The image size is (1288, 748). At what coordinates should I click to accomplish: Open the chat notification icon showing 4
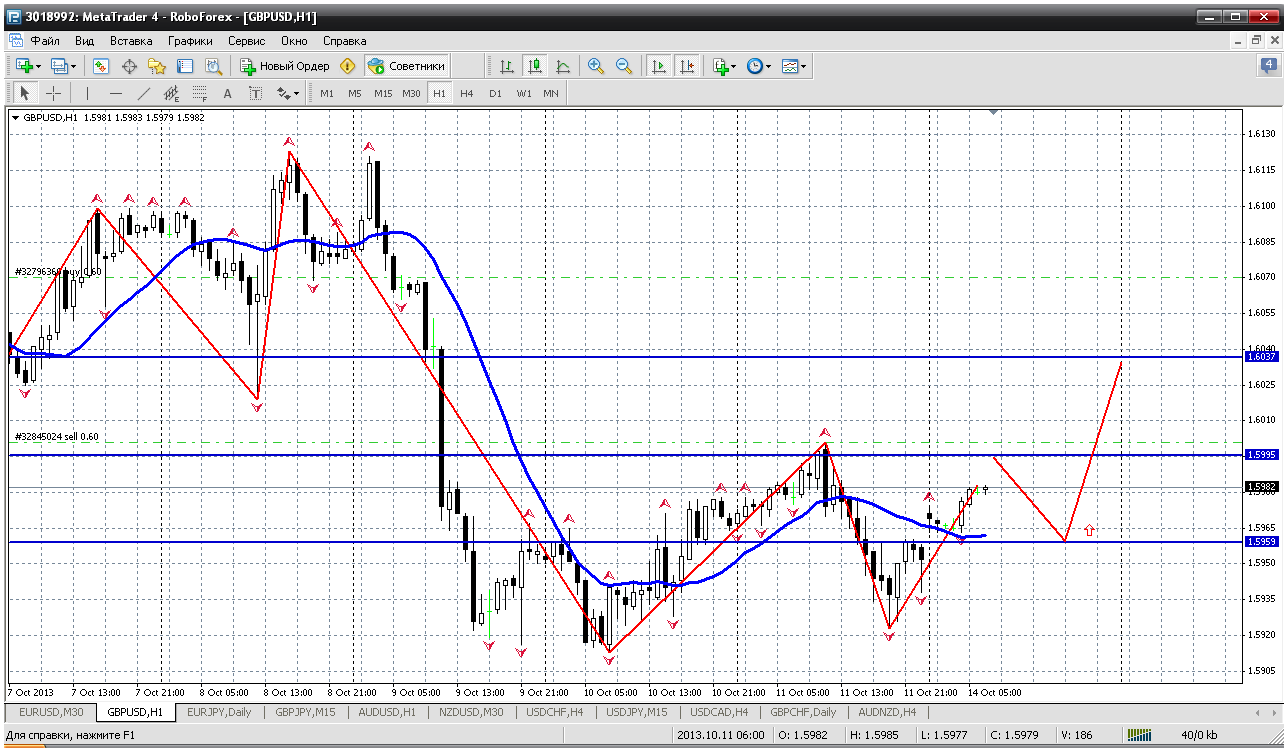tap(1267, 66)
